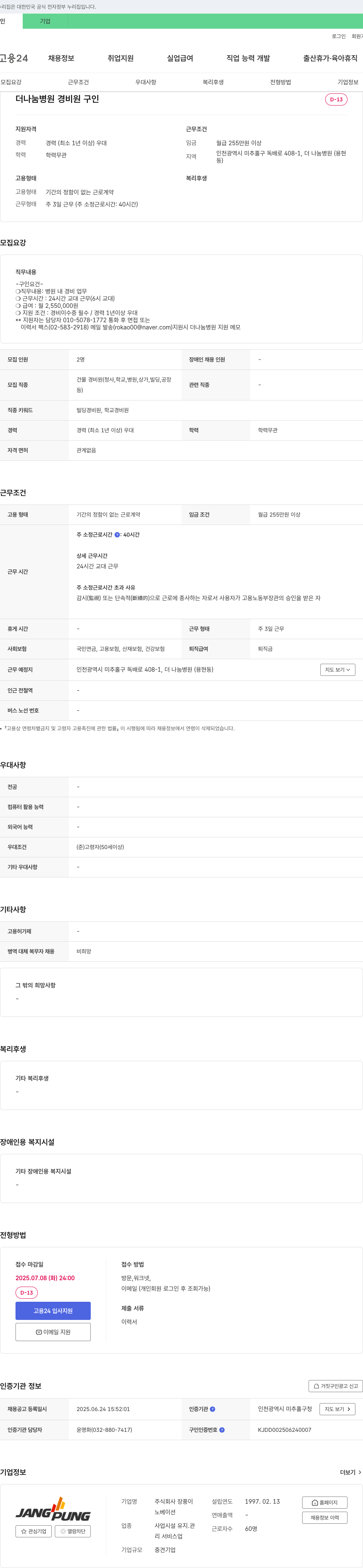Click the 관심기업 star button
The image size is (363, 1568).
pyautogui.click(x=34, y=1531)
